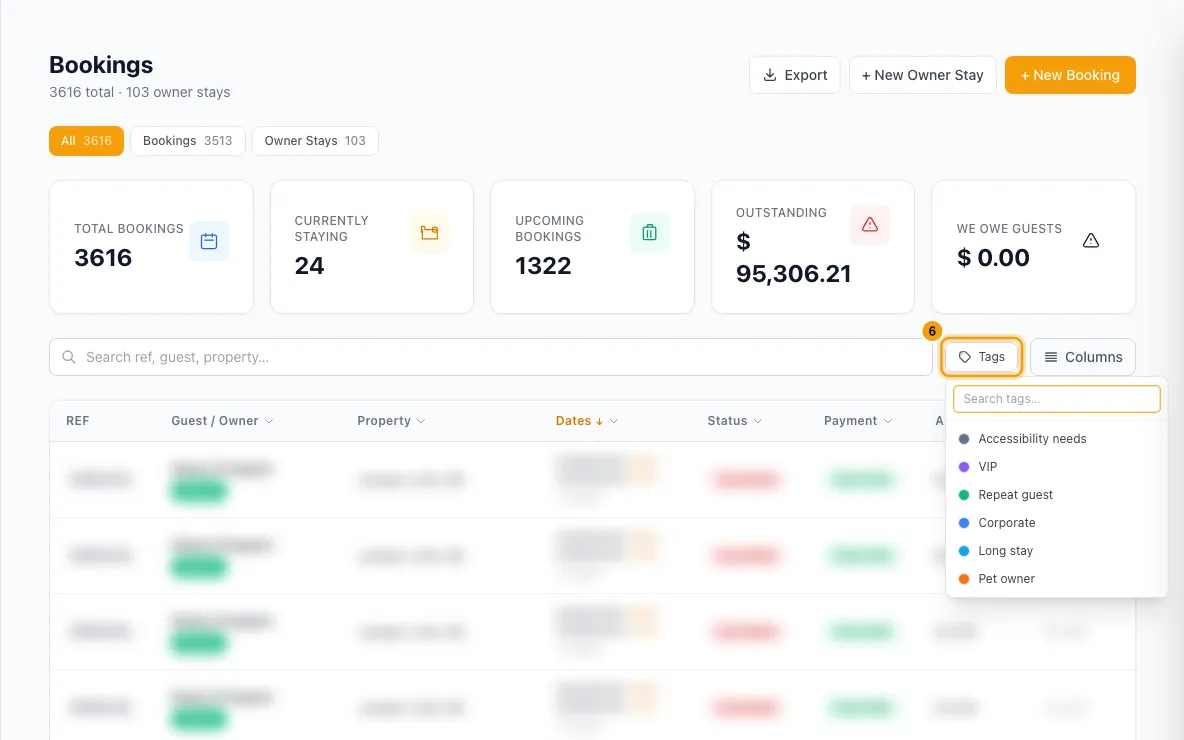Click the Bookings page heading

point(101,65)
